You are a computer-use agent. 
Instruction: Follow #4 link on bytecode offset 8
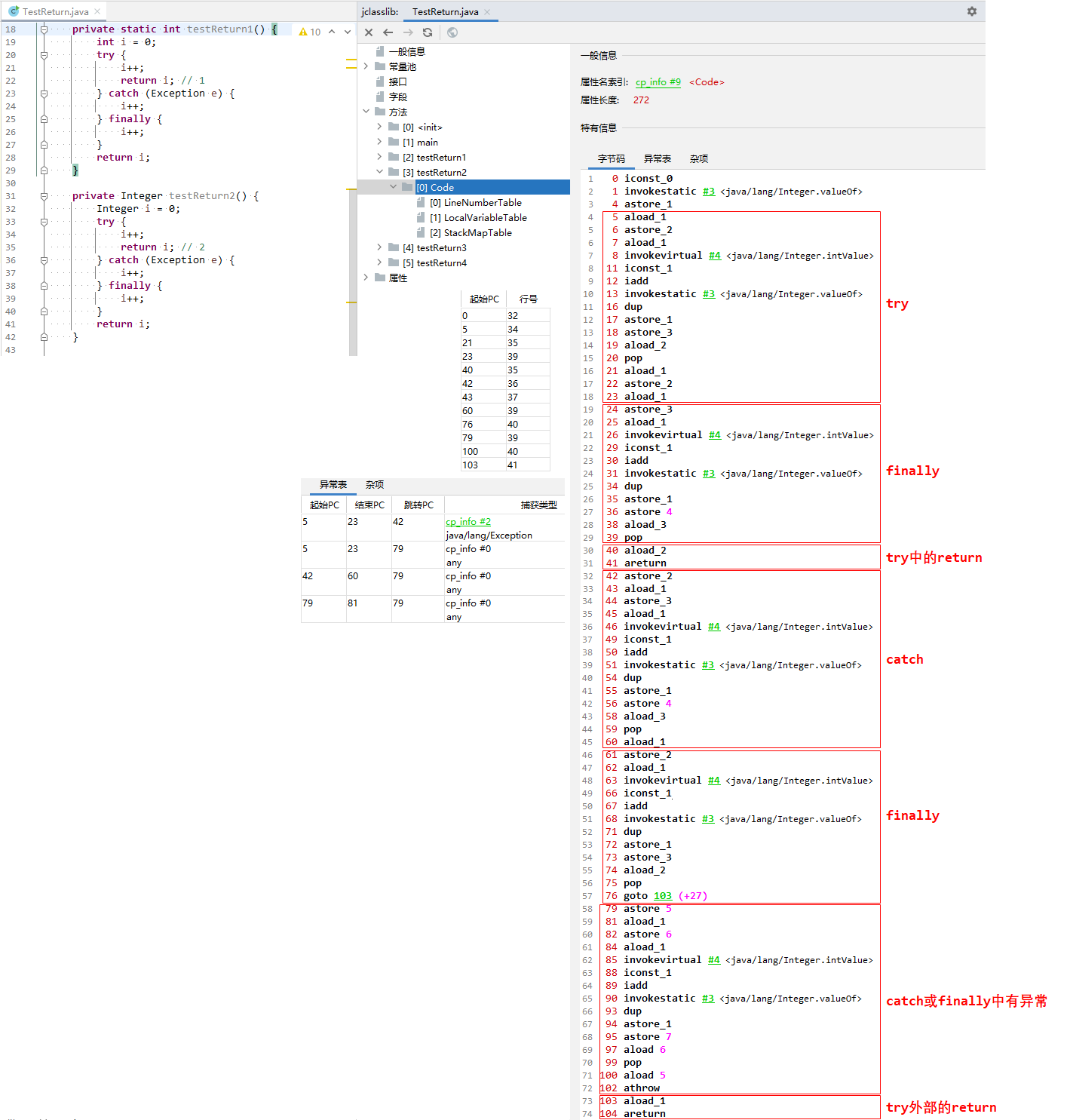pos(715,256)
